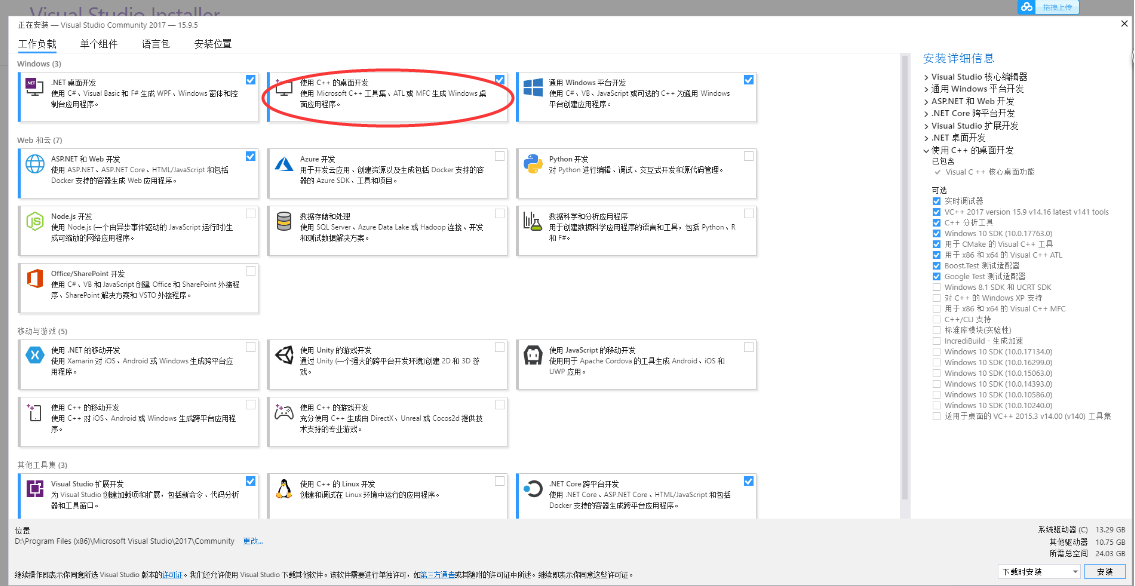Enable optional C++/CLI 支持 component
This screenshot has width=1135, height=586.
pyautogui.click(x=937, y=319)
